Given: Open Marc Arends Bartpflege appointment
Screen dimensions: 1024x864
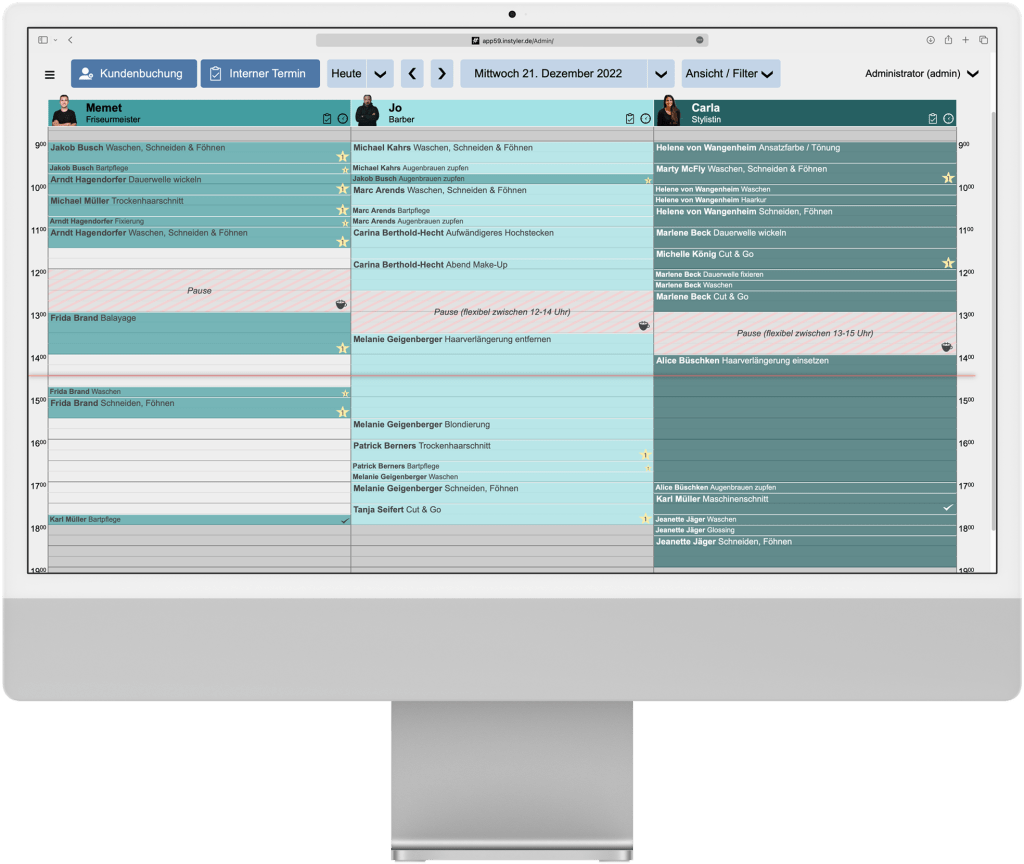Looking at the screenshot, I should pyautogui.click(x=502, y=210).
